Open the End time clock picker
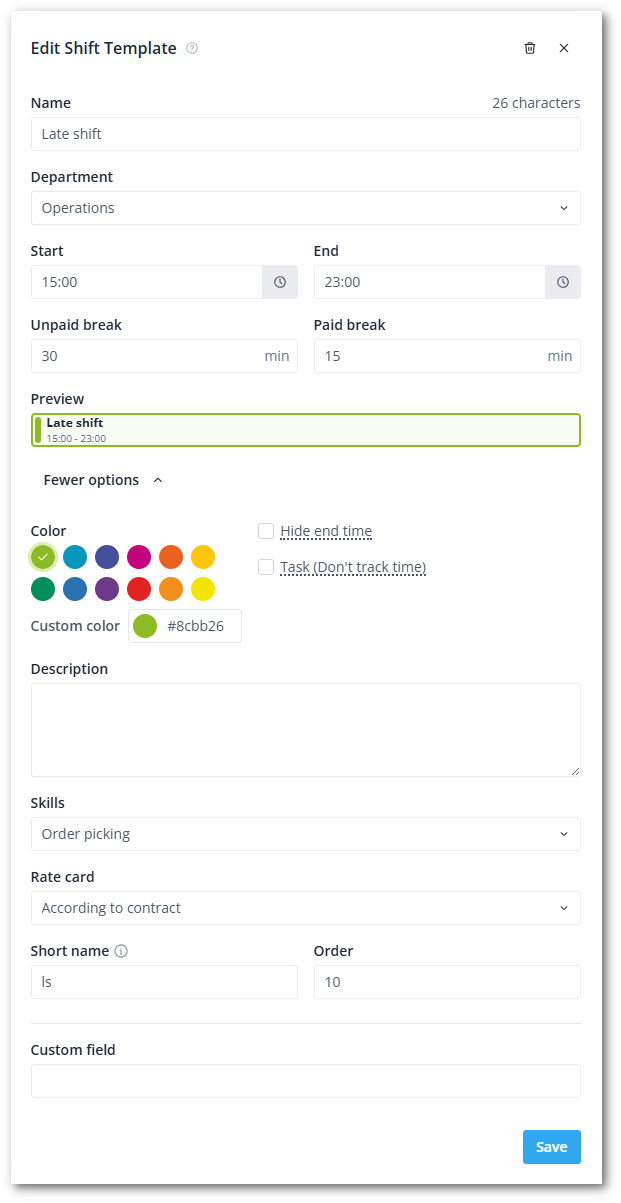Screen dimensions: 621x1203 (563, 282)
